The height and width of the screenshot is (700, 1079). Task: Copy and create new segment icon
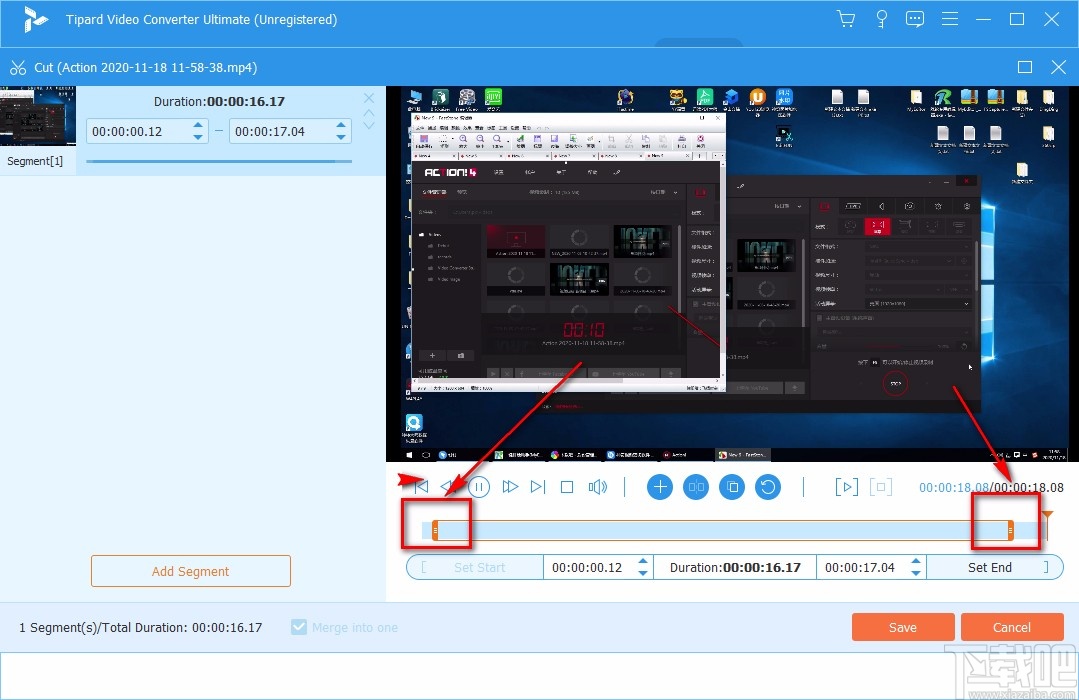[731, 487]
